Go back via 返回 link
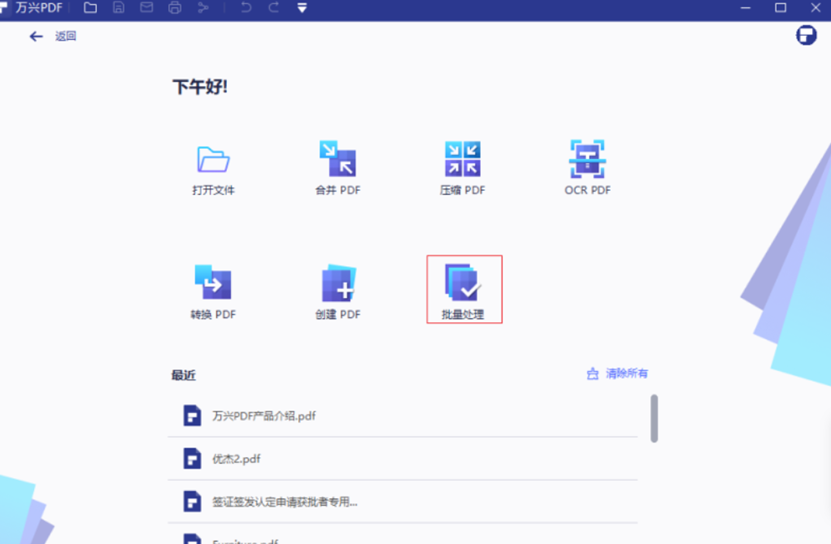This screenshot has width=831, height=544. click(x=66, y=36)
